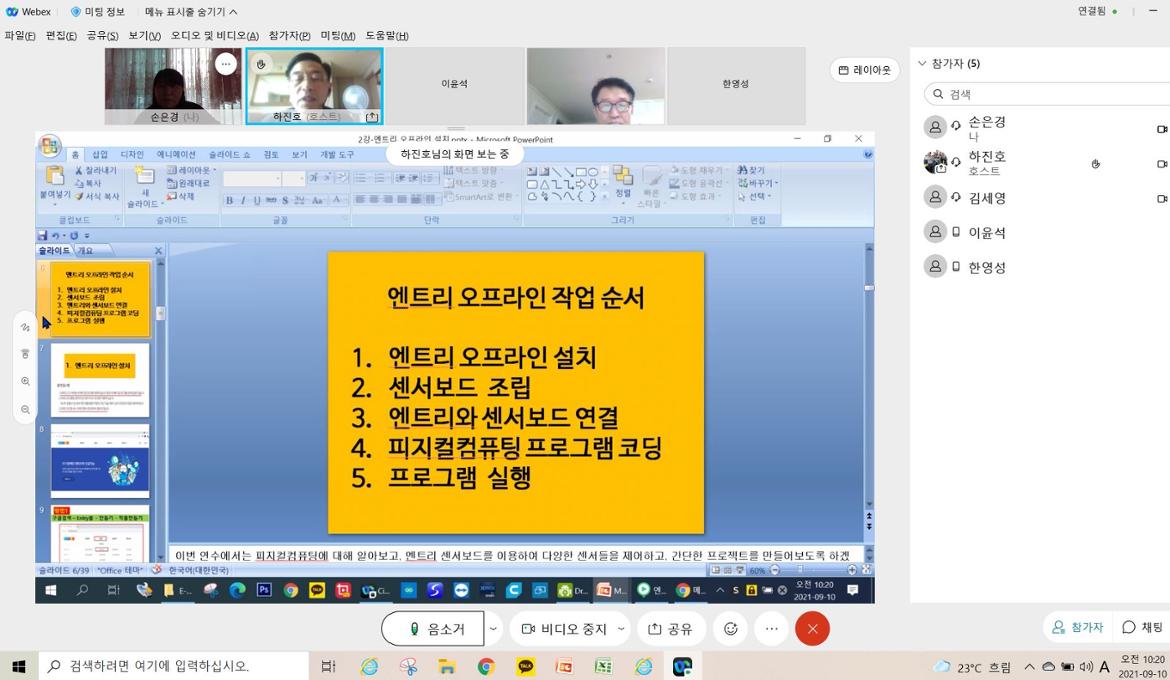The width and height of the screenshot is (1170, 680).
Task: Click 비디오 중지 to stop video
Action: click(564, 628)
